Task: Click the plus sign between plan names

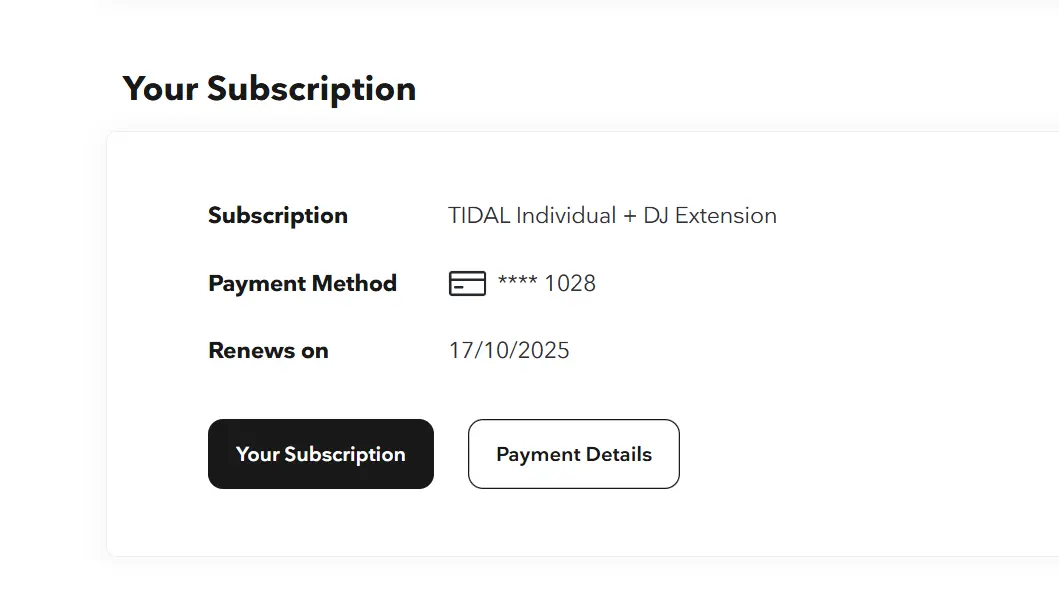Action: pyautogui.click(x=629, y=216)
